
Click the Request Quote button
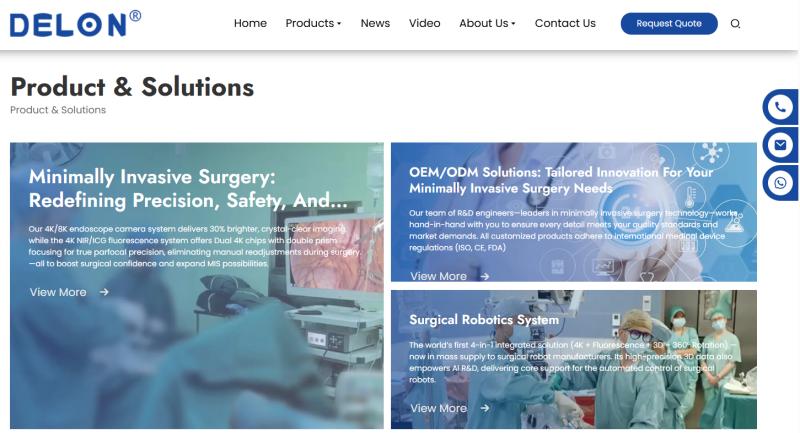pyautogui.click(x=669, y=23)
